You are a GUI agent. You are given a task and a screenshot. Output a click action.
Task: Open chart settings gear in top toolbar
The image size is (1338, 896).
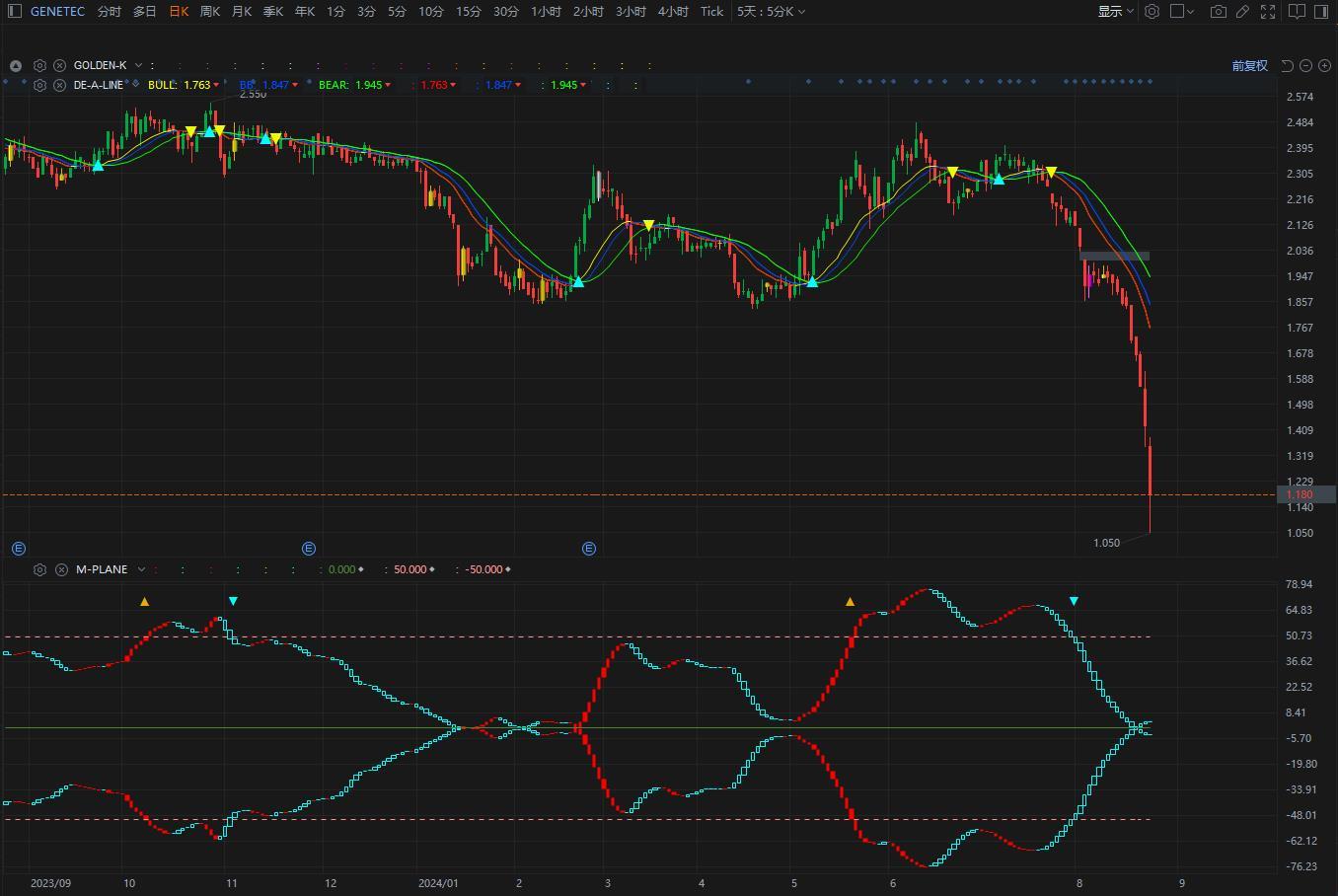tap(1152, 11)
